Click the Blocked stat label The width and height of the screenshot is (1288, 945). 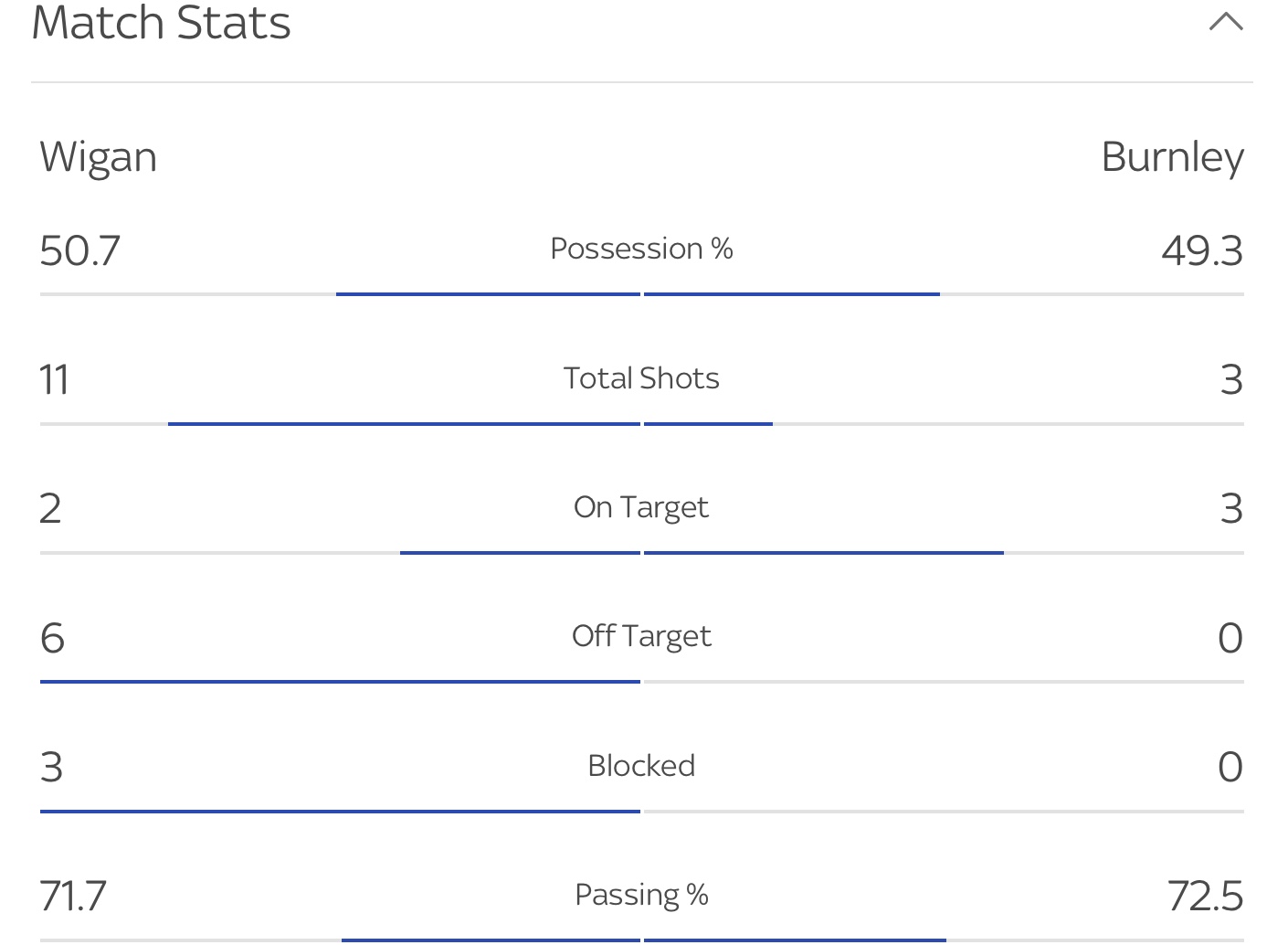641,765
